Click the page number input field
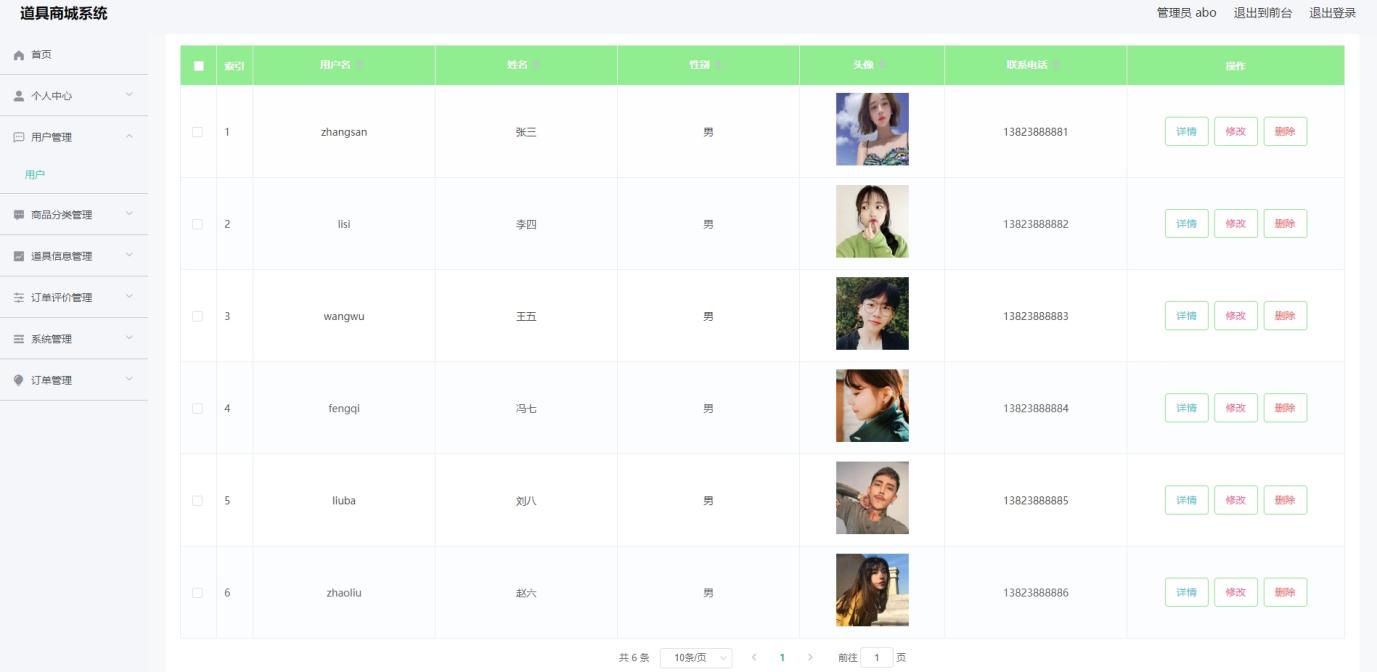The width and height of the screenshot is (1377, 672). tap(876, 658)
